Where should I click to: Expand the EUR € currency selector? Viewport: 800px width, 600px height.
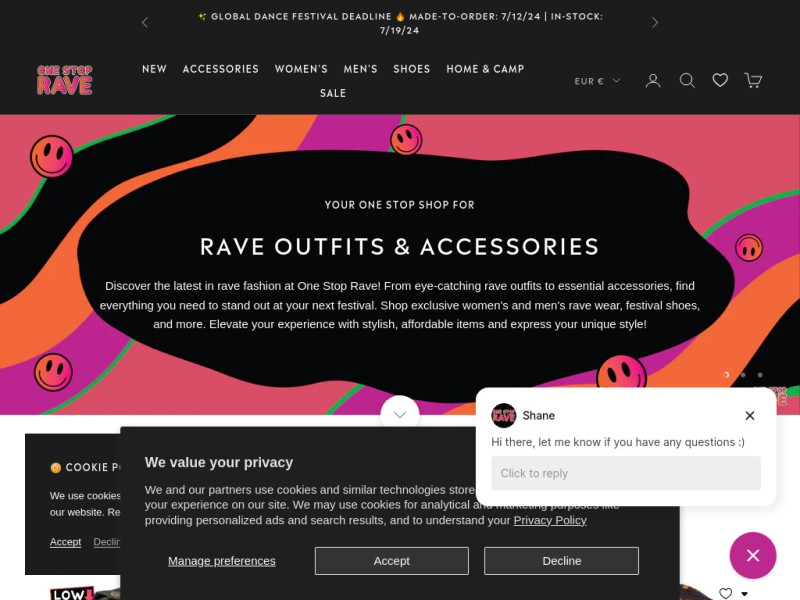597,81
